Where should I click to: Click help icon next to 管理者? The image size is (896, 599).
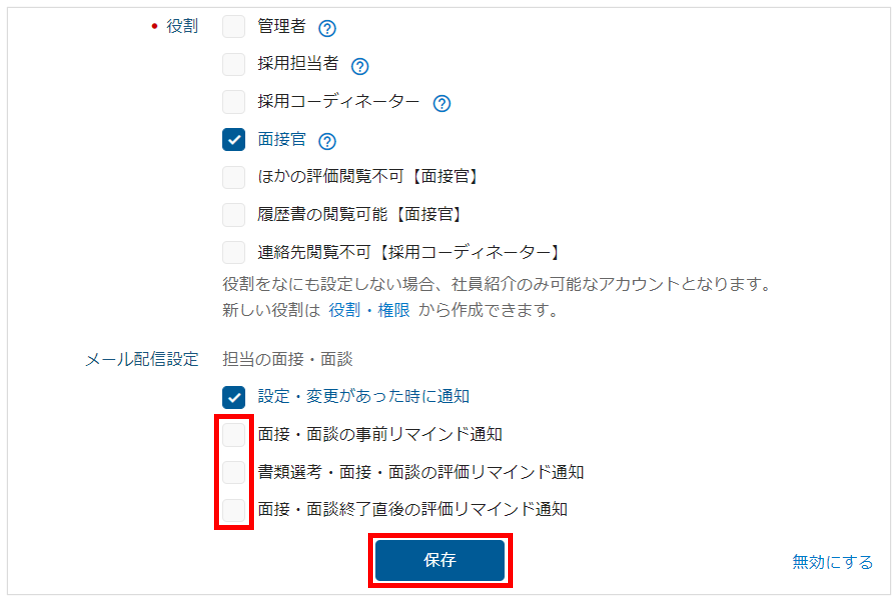(x=327, y=28)
